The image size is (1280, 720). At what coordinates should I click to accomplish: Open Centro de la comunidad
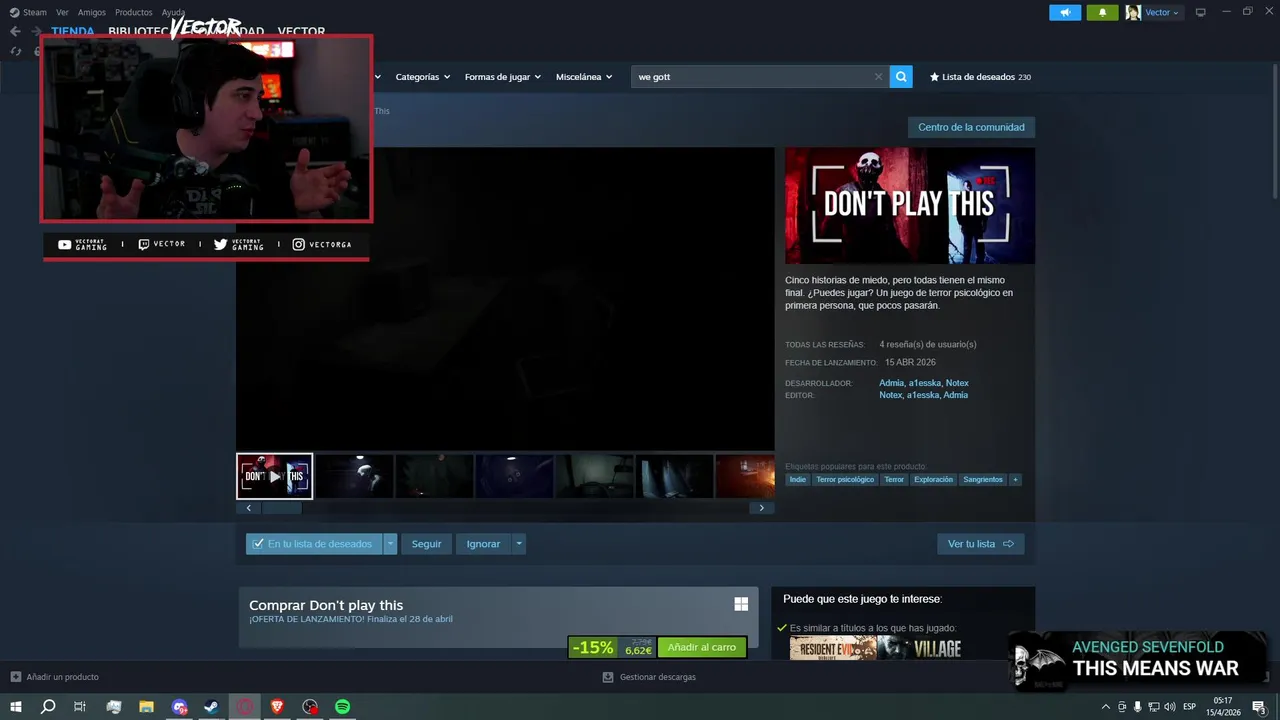[x=971, y=127]
